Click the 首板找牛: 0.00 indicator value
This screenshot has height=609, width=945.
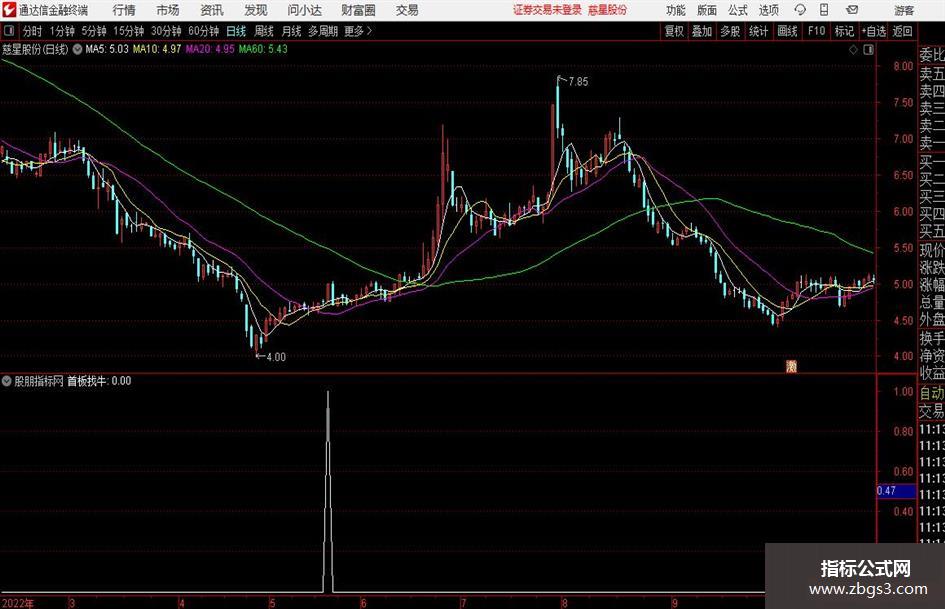click(x=99, y=381)
